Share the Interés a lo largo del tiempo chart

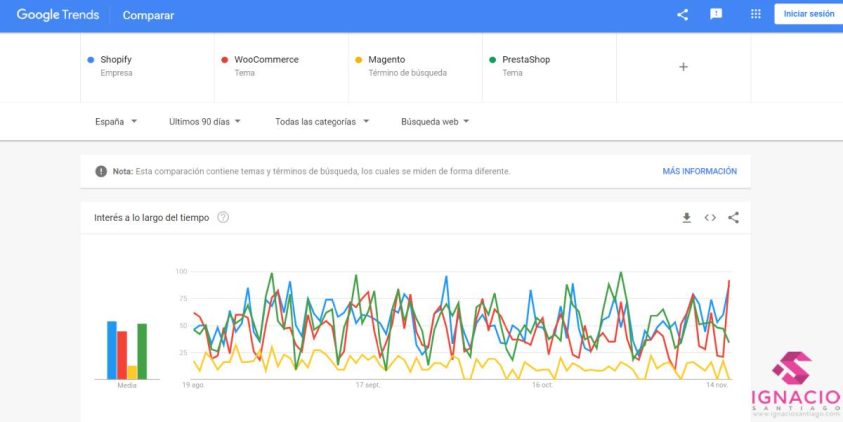[x=733, y=218]
